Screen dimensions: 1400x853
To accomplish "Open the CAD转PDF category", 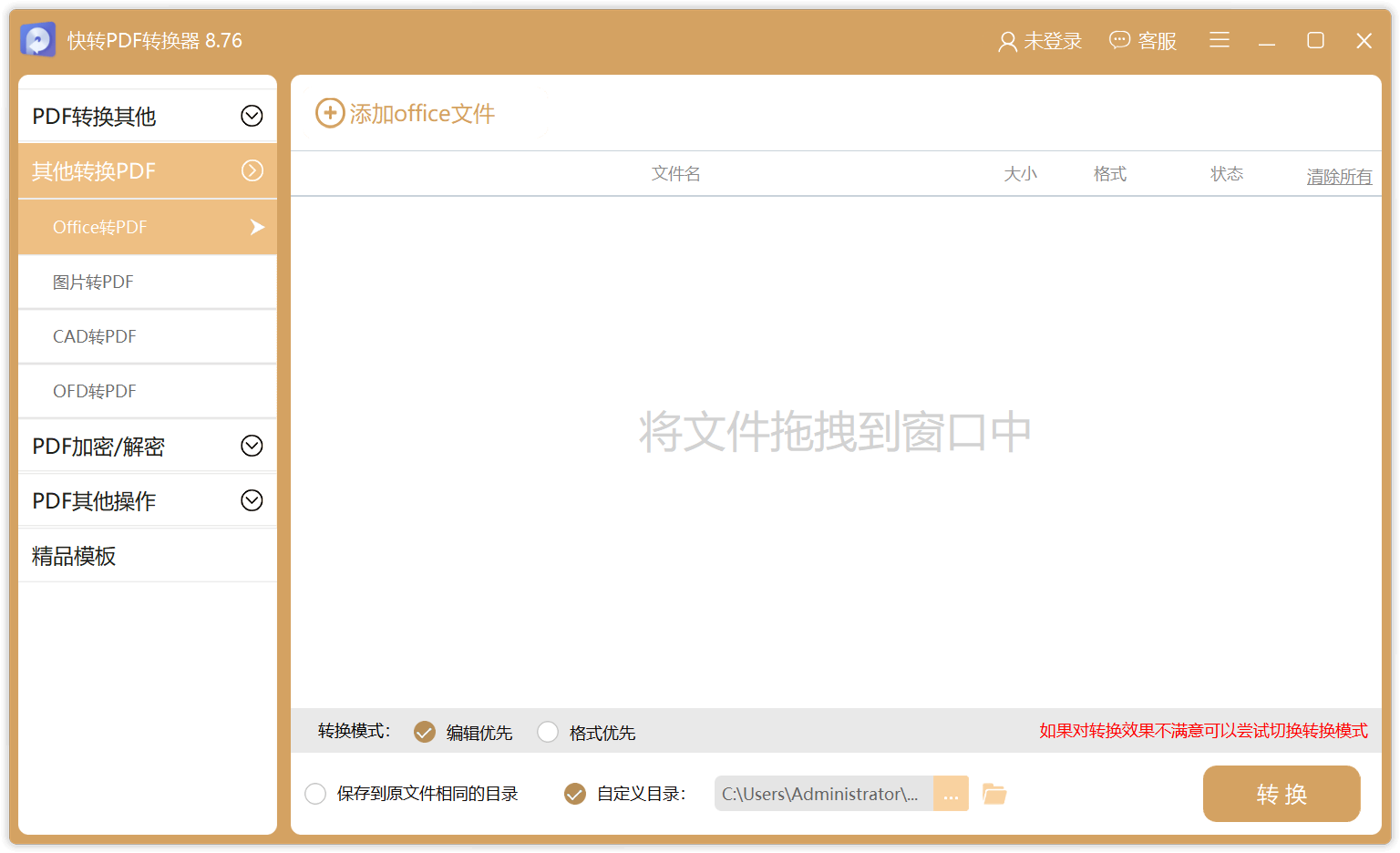I will point(95,336).
